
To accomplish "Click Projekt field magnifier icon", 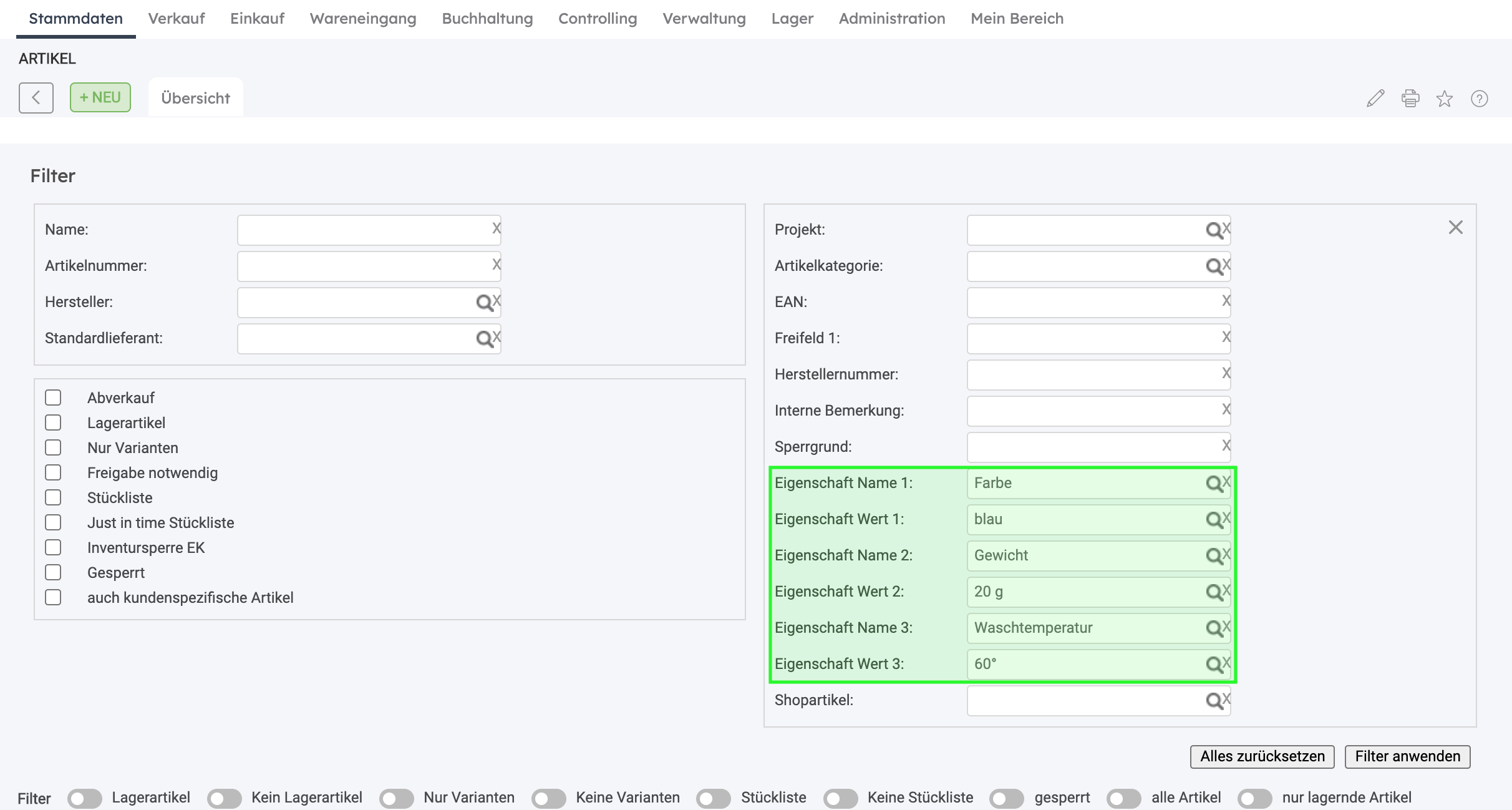I will point(1213,230).
